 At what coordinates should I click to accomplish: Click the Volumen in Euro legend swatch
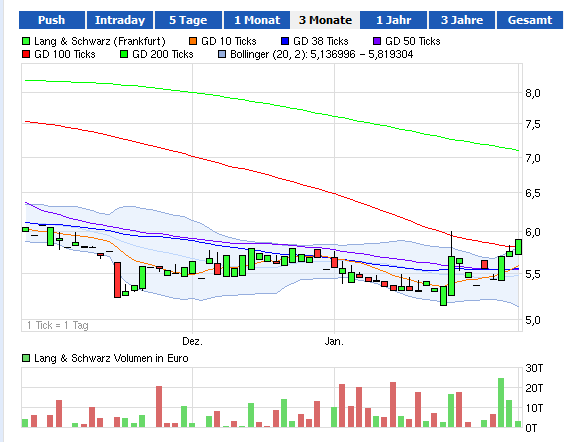point(26,358)
